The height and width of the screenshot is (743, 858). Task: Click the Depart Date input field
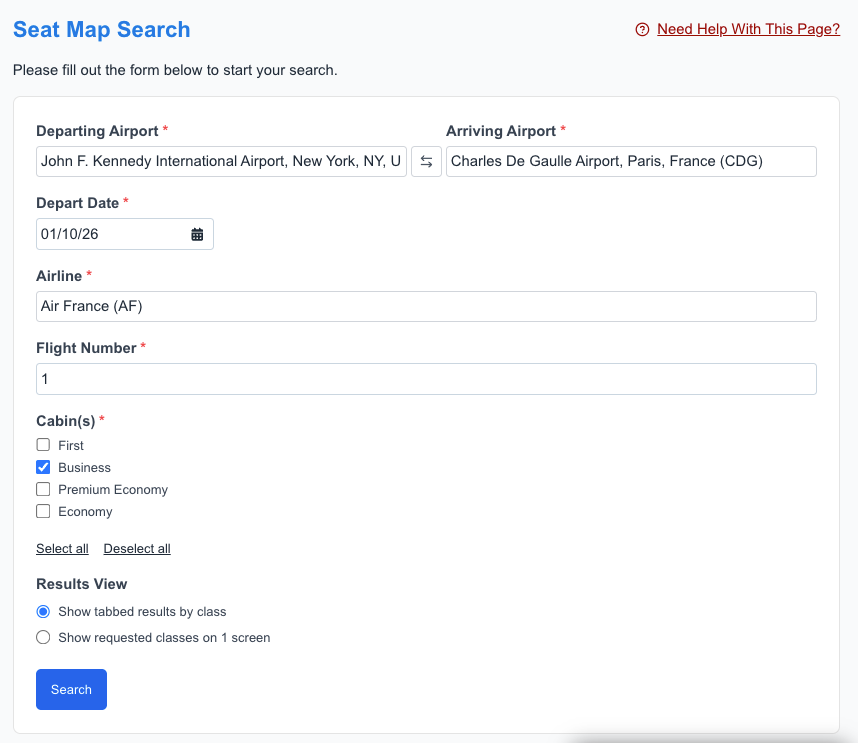tap(110, 233)
